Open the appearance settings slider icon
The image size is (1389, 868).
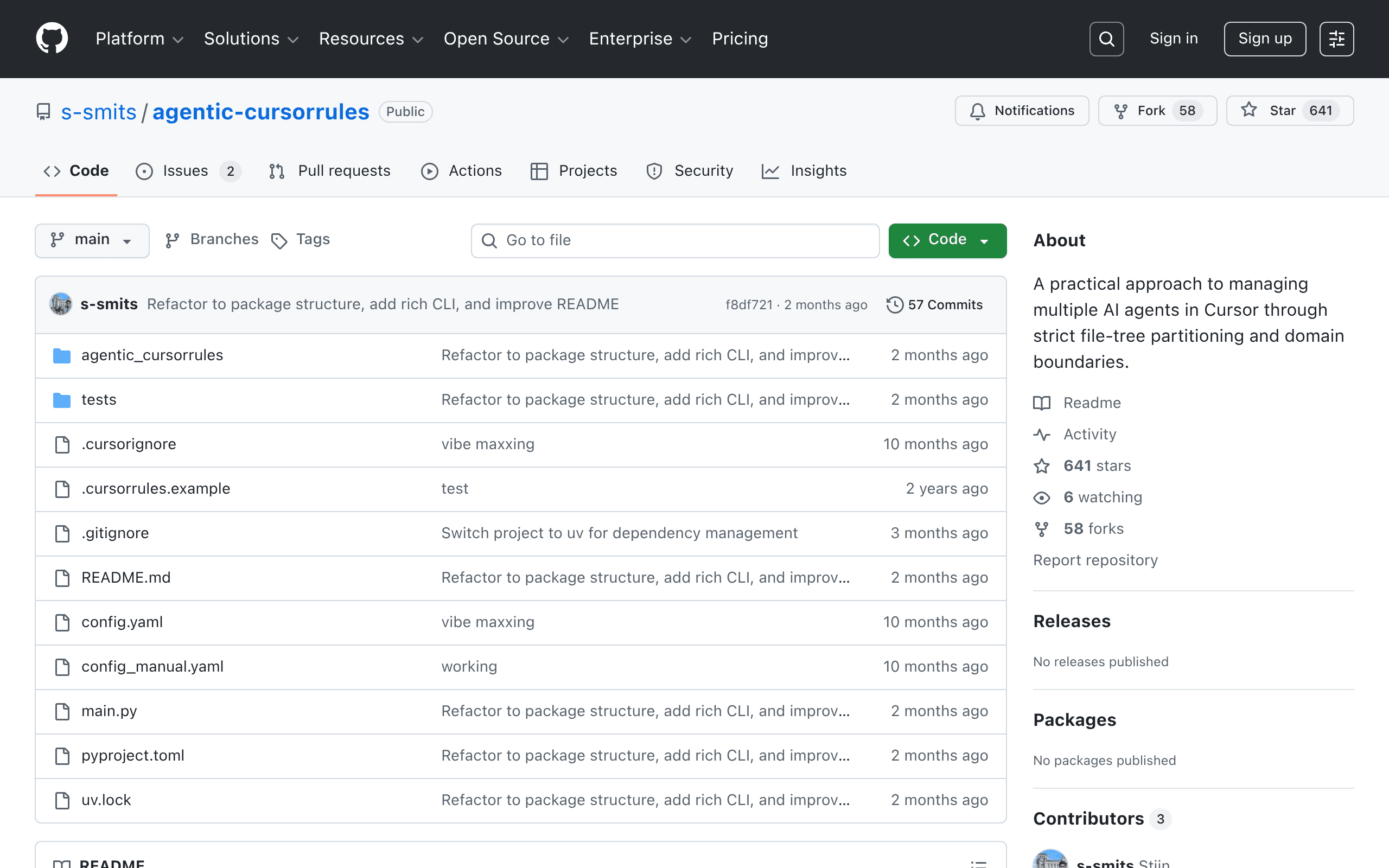[1336, 39]
